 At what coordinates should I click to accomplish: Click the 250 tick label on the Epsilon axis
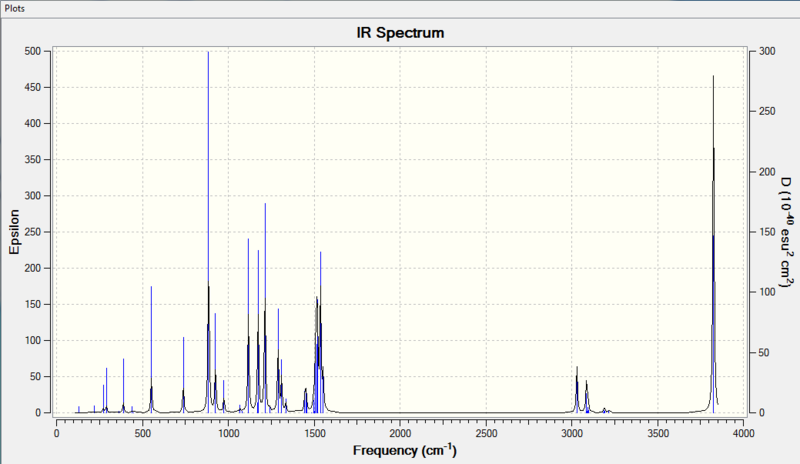[x=32, y=232]
